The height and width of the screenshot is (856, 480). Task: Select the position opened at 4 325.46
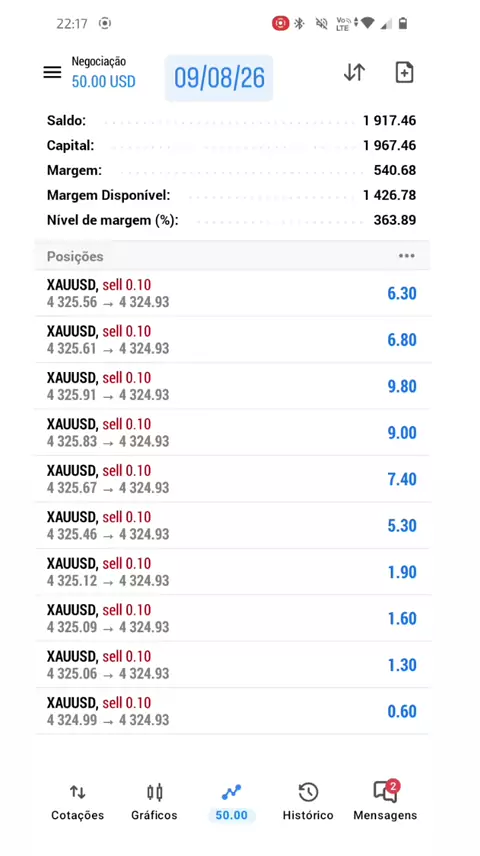pyautogui.click(x=233, y=525)
